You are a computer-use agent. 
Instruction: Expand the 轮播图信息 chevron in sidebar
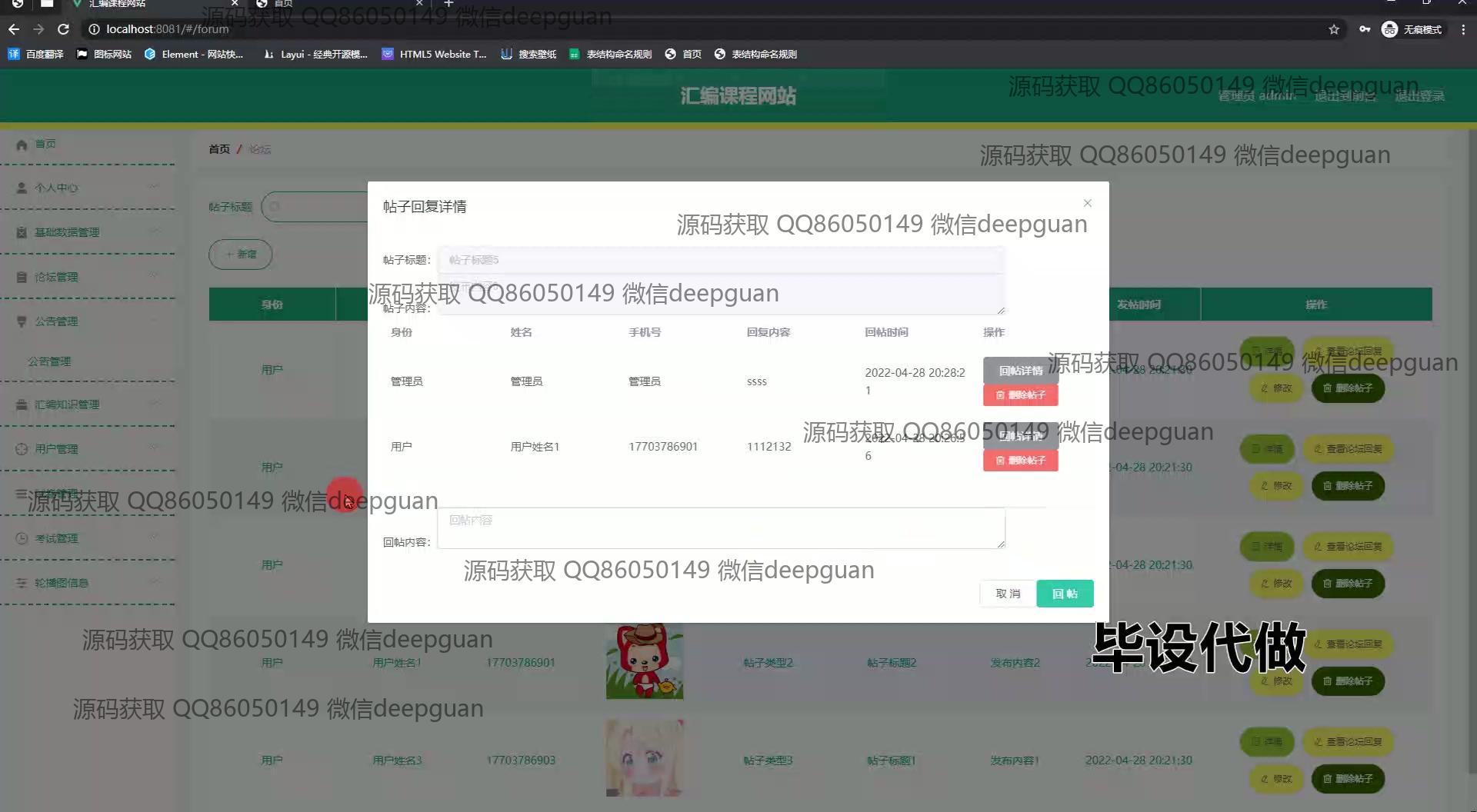click(x=154, y=582)
